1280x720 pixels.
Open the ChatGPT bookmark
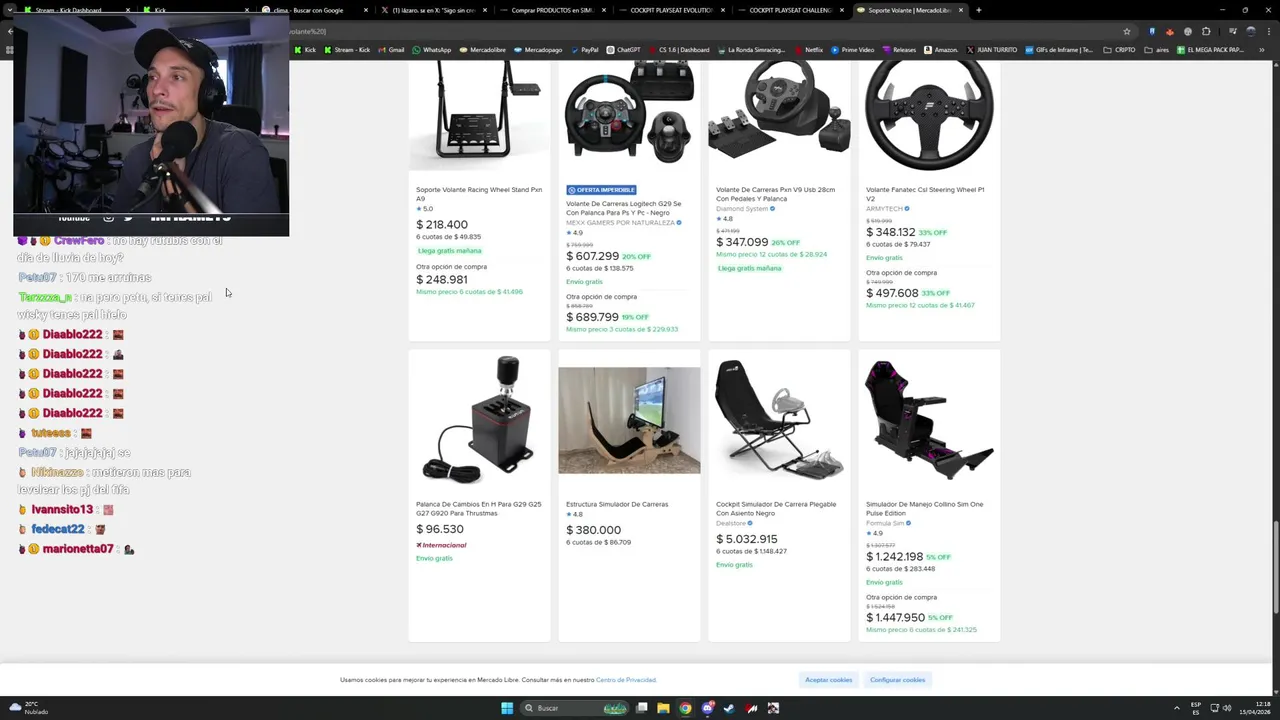point(623,50)
